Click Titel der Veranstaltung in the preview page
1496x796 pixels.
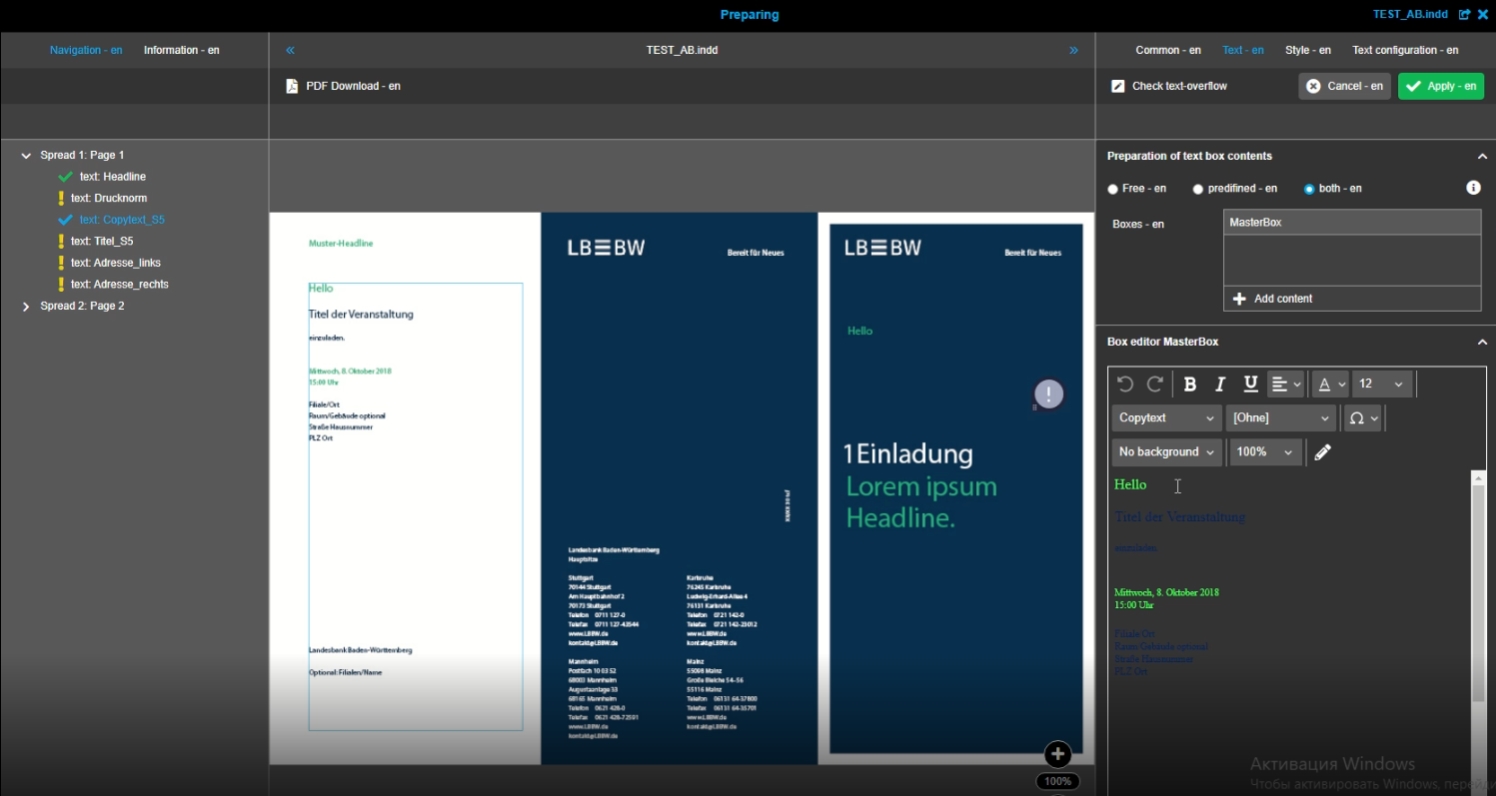pos(361,314)
